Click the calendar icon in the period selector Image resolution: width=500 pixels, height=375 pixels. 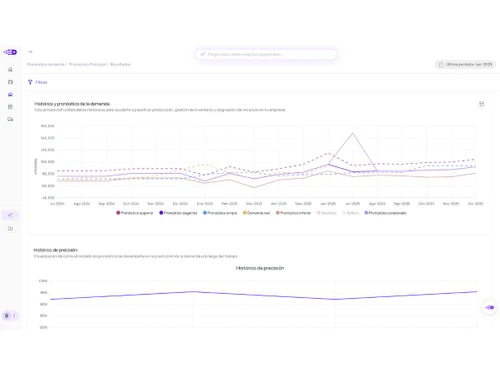(x=441, y=64)
